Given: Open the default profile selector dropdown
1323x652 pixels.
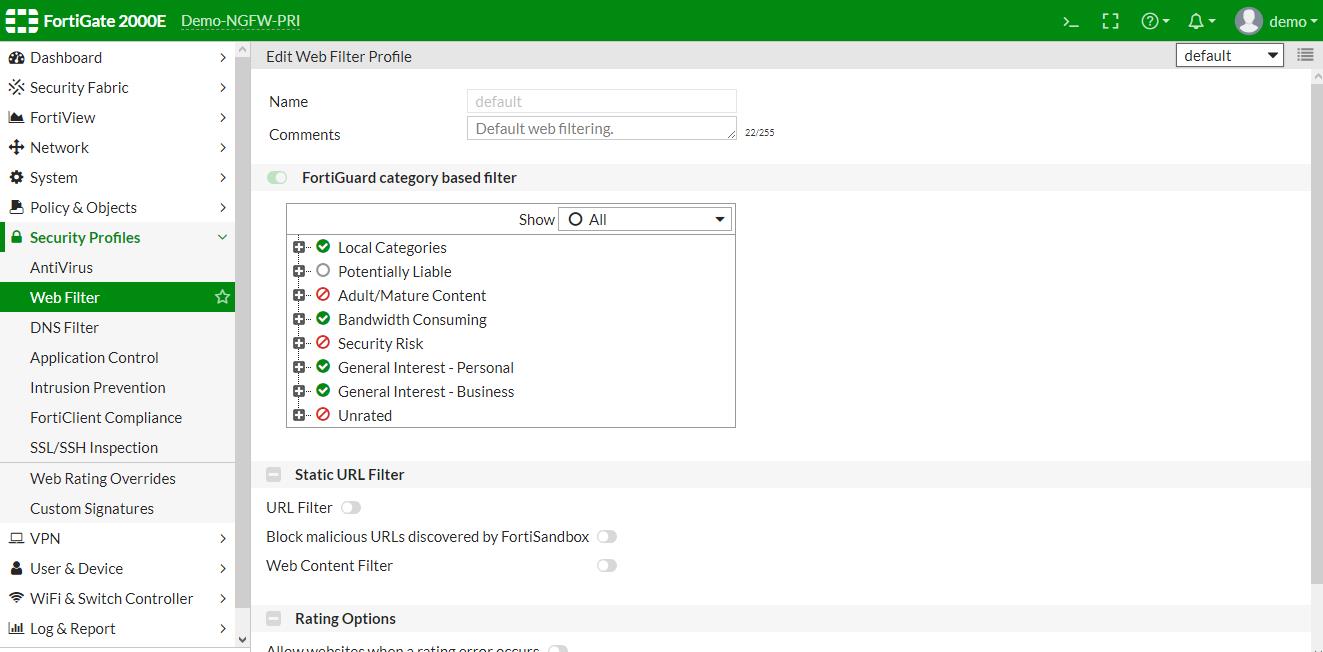Looking at the screenshot, I should [x=1230, y=55].
